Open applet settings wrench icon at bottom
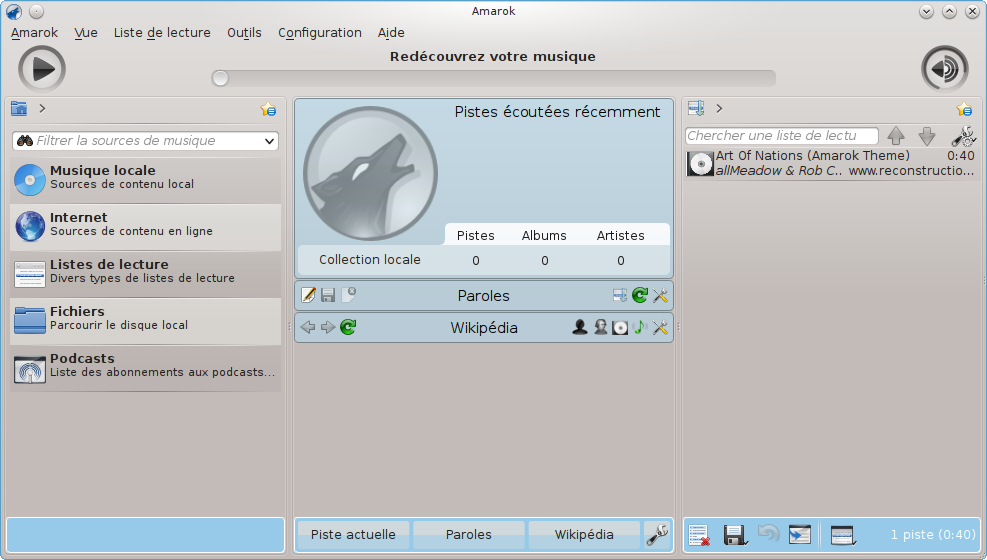987x560 pixels. pyautogui.click(x=657, y=535)
